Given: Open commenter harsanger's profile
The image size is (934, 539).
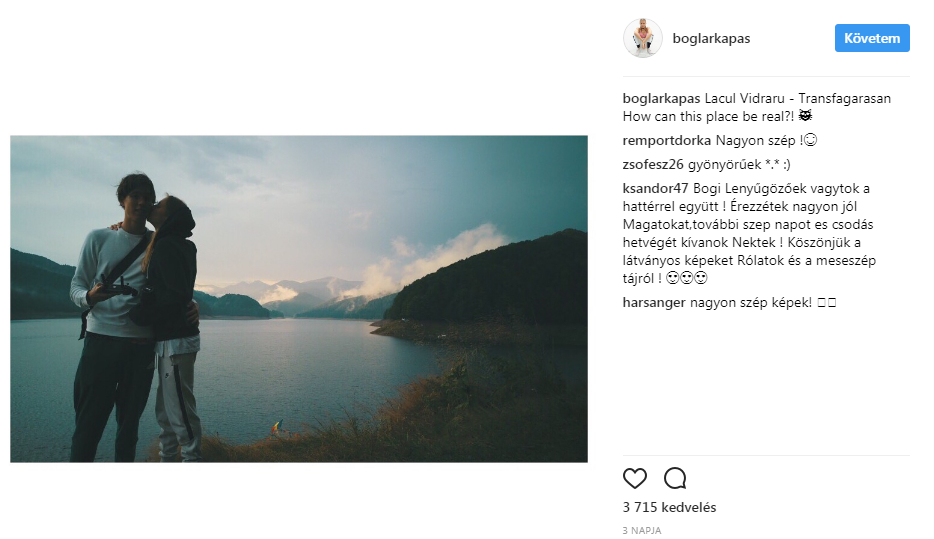Looking at the screenshot, I should 654,303.
